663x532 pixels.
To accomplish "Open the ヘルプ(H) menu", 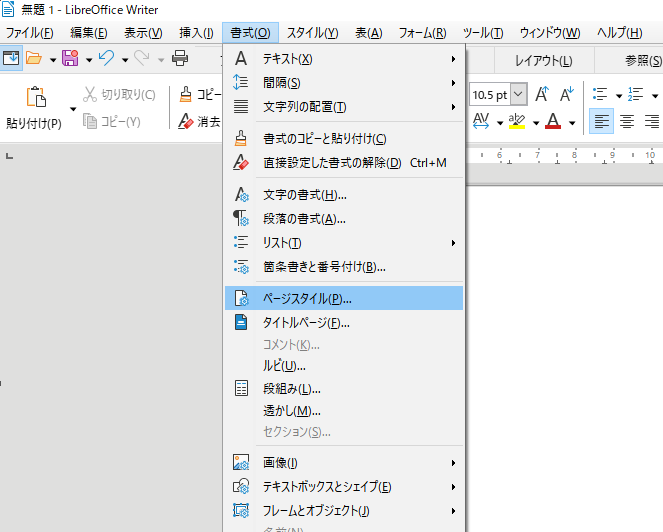I will (x=619, y=33).
